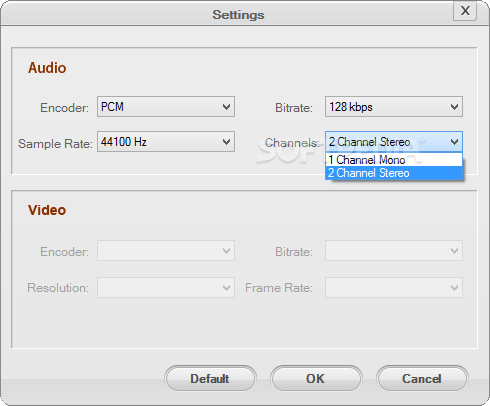Click the Default button
Viewport: 490px width, 406px height.
click(210, 378)
